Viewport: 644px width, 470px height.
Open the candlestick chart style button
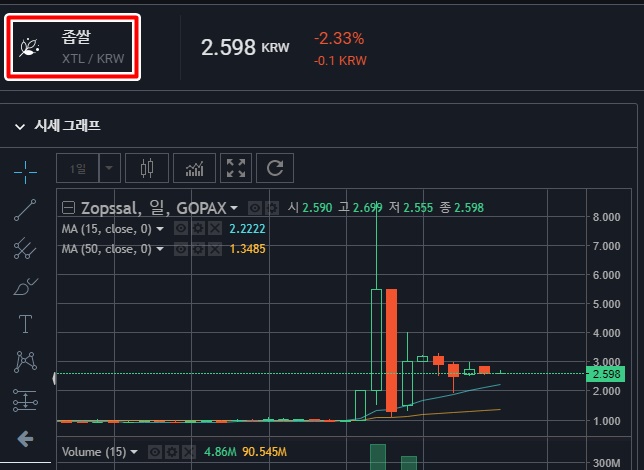pos(147,168)
